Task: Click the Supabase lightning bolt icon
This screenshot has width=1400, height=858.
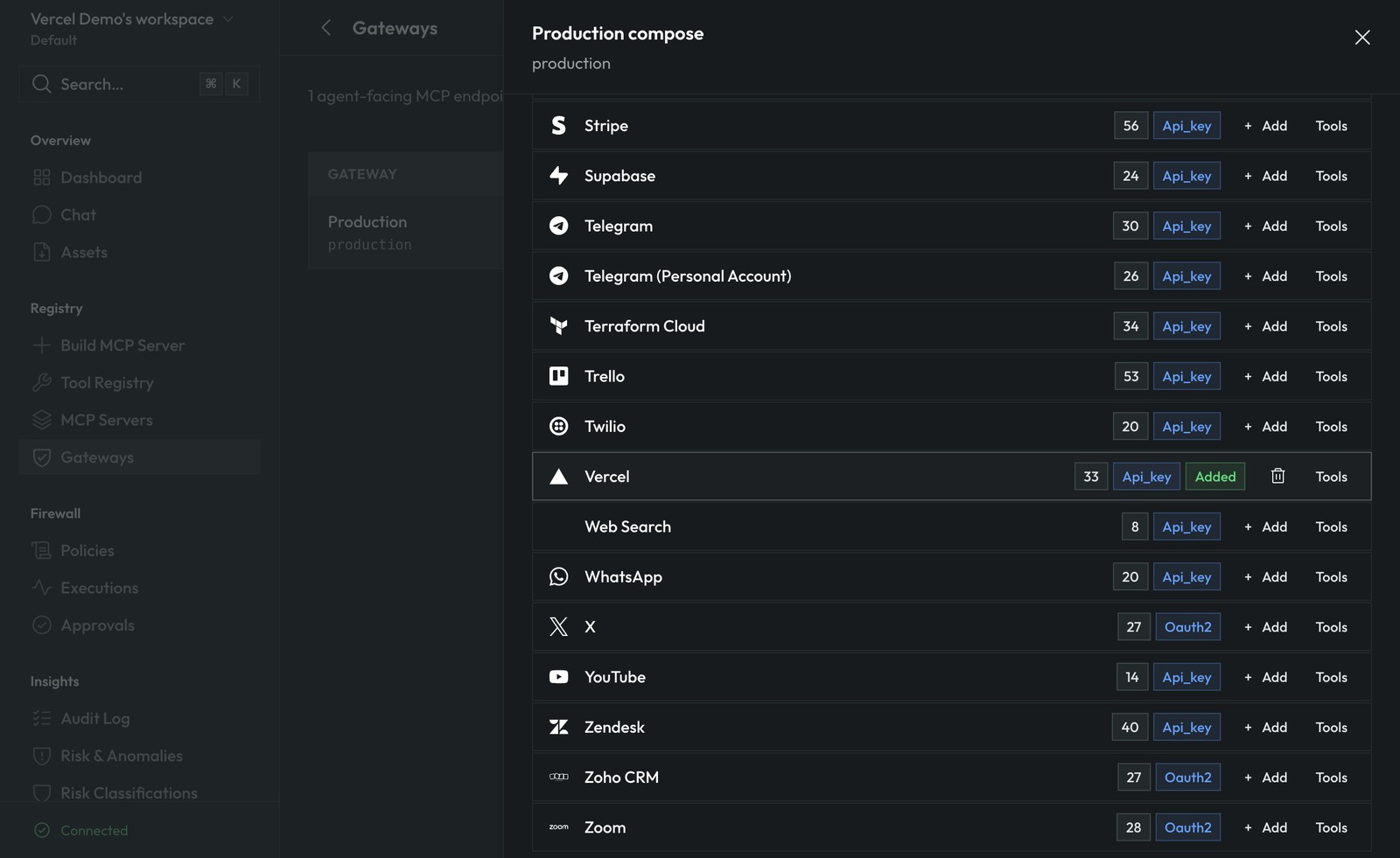Action: (558, 176)
